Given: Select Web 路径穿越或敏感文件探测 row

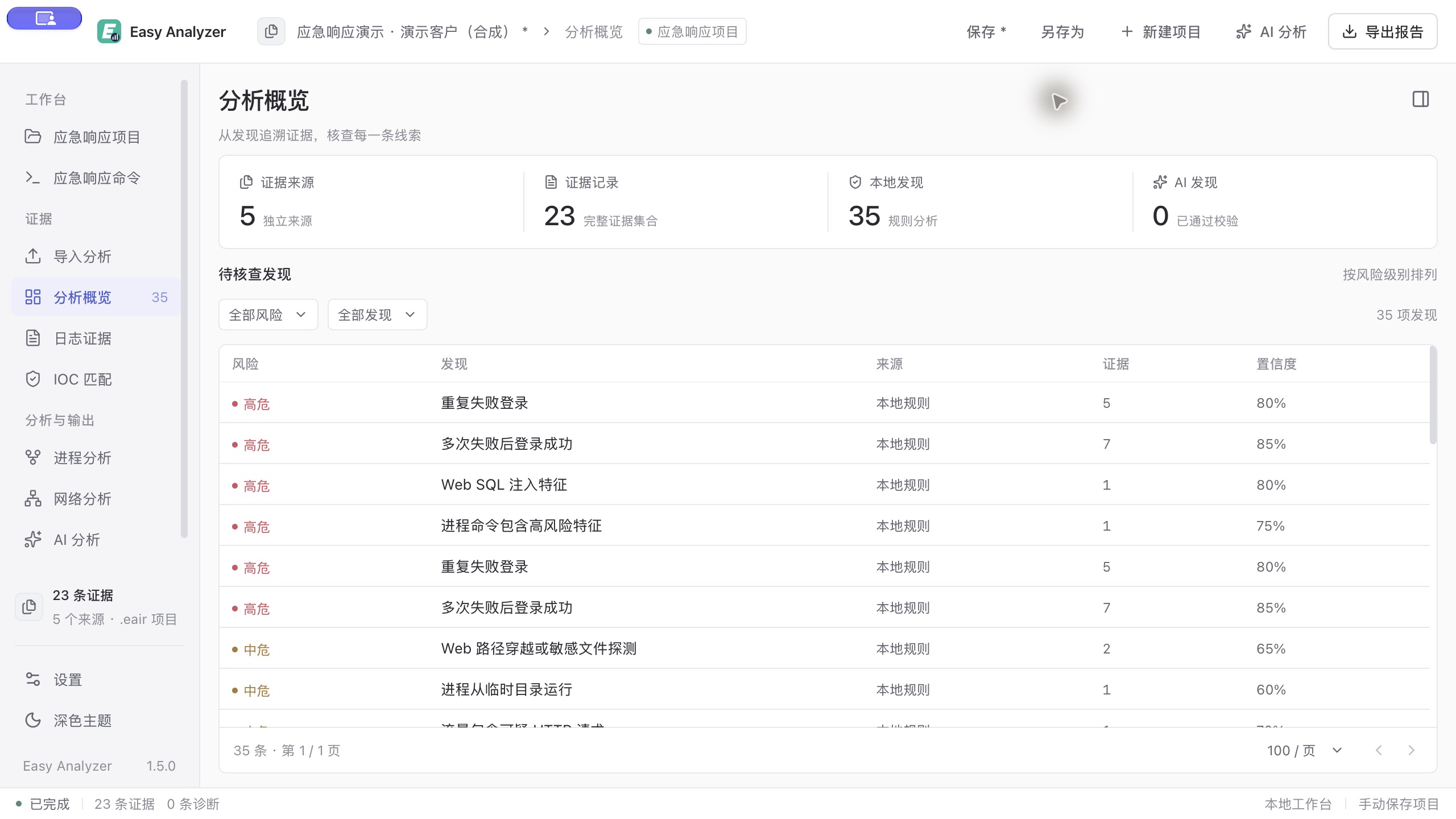Looking at the screenshot, I should 824,648.
